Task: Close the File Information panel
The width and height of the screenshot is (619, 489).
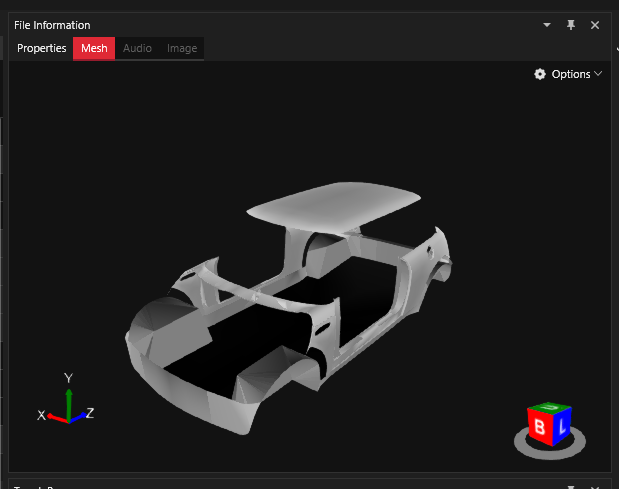Action: (595, 25)
